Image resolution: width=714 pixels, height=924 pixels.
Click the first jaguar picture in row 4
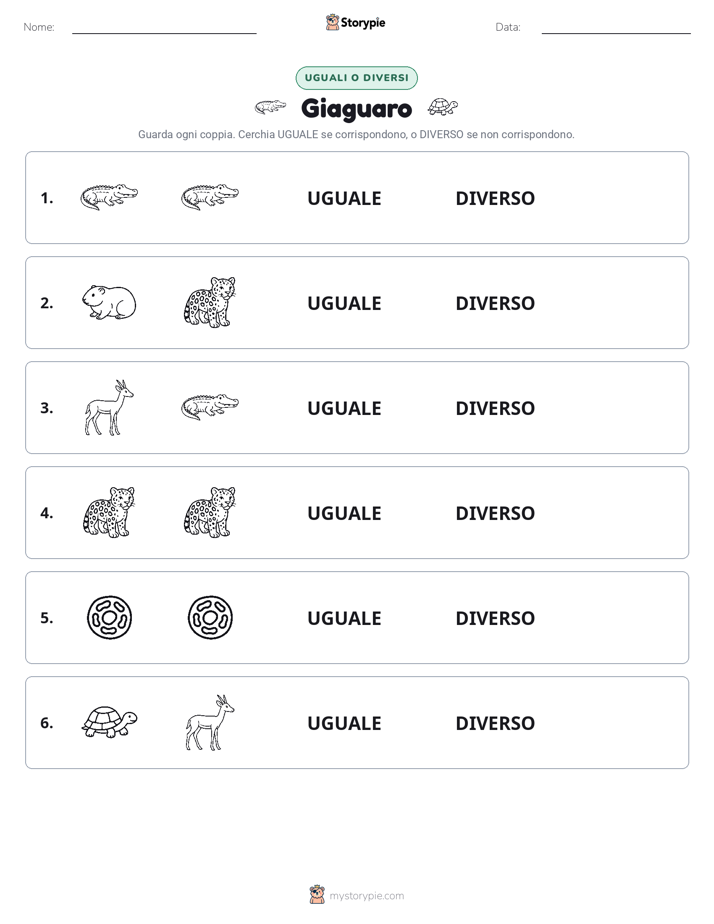(109, 512)
